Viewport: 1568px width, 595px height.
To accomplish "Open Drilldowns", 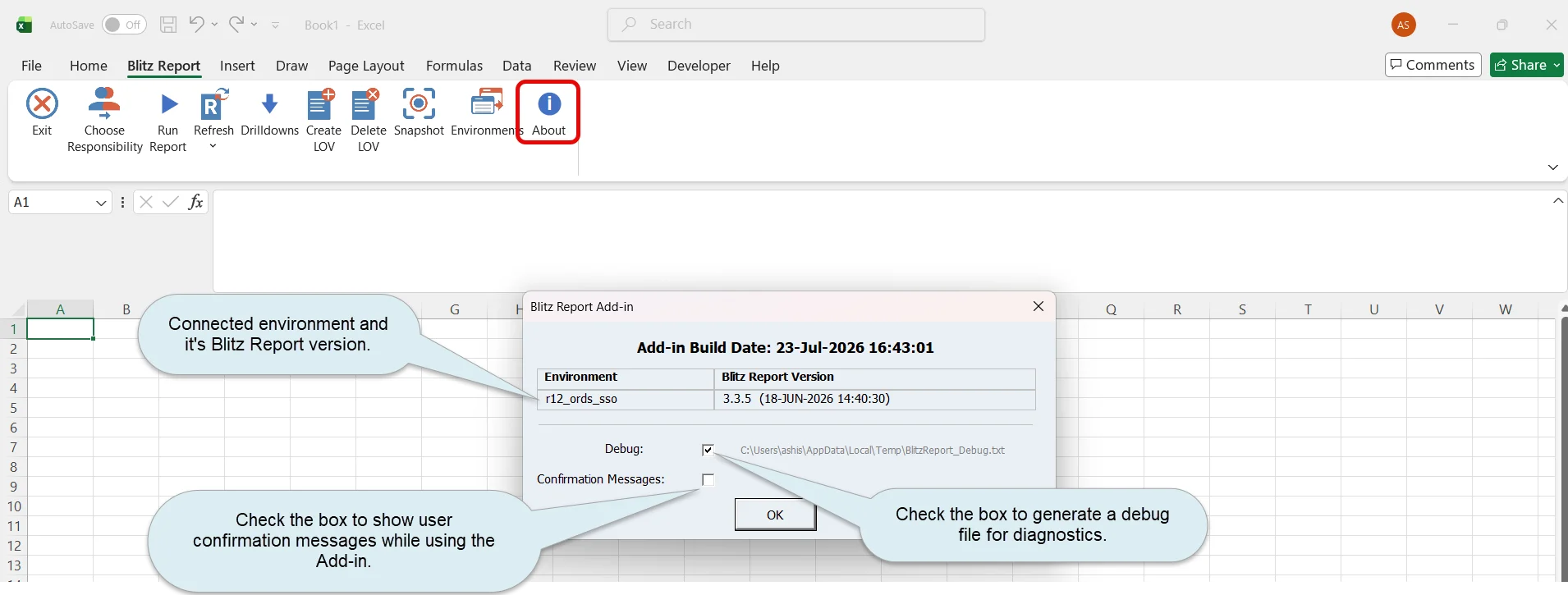I will (269, 112).
